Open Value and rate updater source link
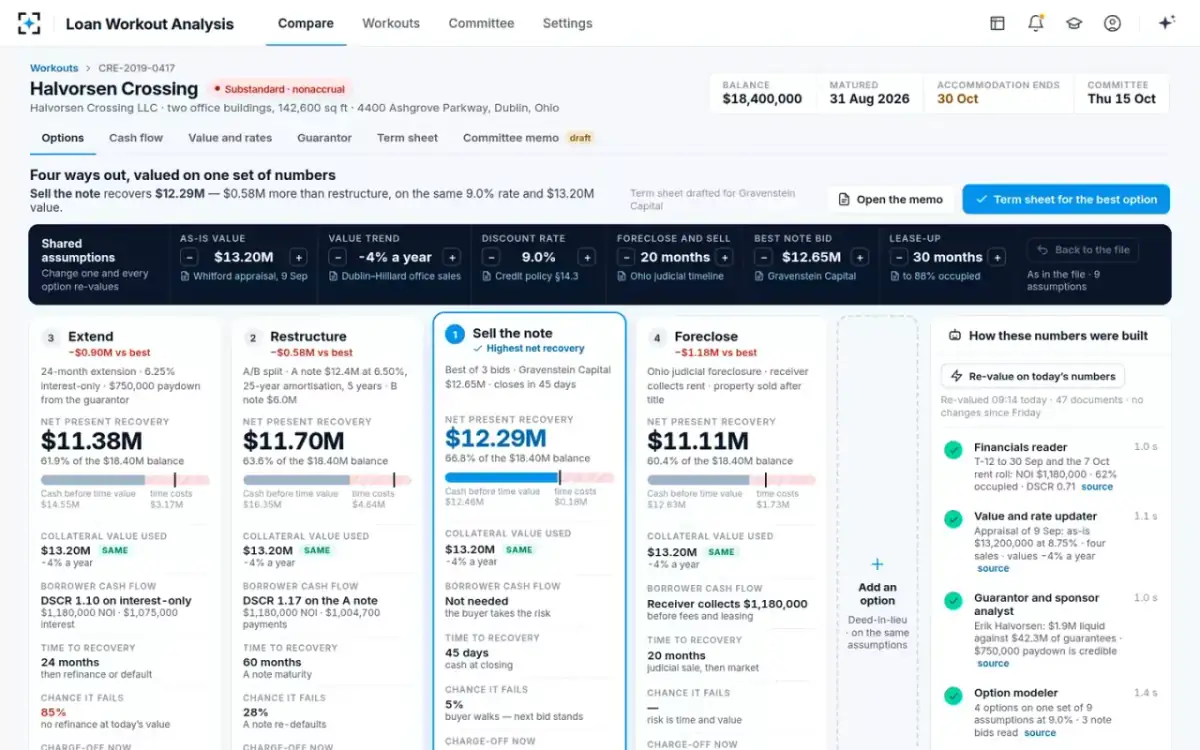 pos(993,568)
